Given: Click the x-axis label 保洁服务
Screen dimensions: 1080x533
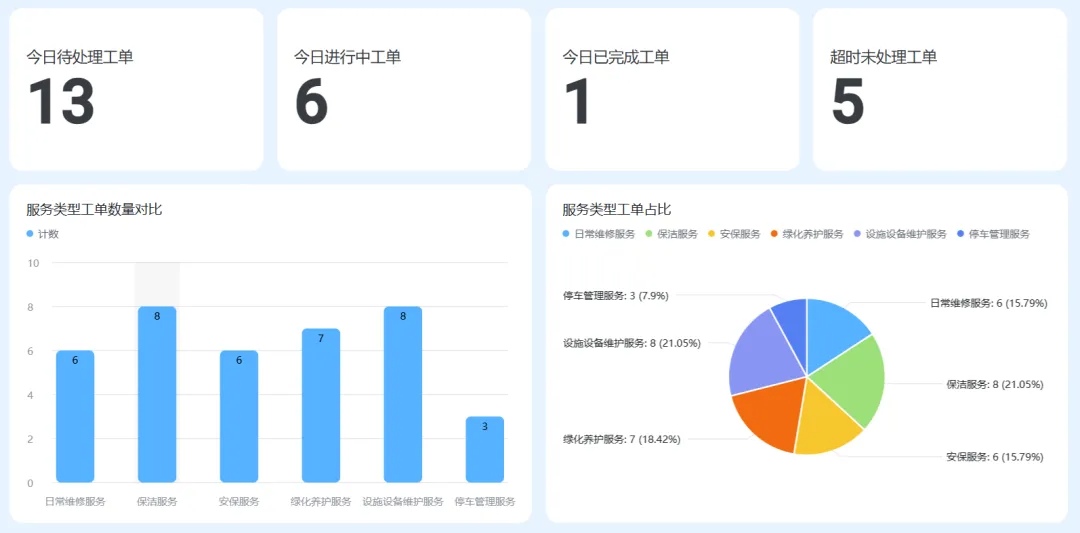Looking at the screenshot, I should 157,502.
